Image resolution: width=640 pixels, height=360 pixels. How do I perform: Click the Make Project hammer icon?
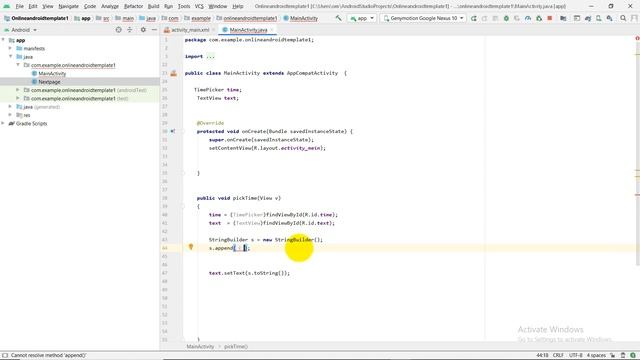tap(338, 18)
